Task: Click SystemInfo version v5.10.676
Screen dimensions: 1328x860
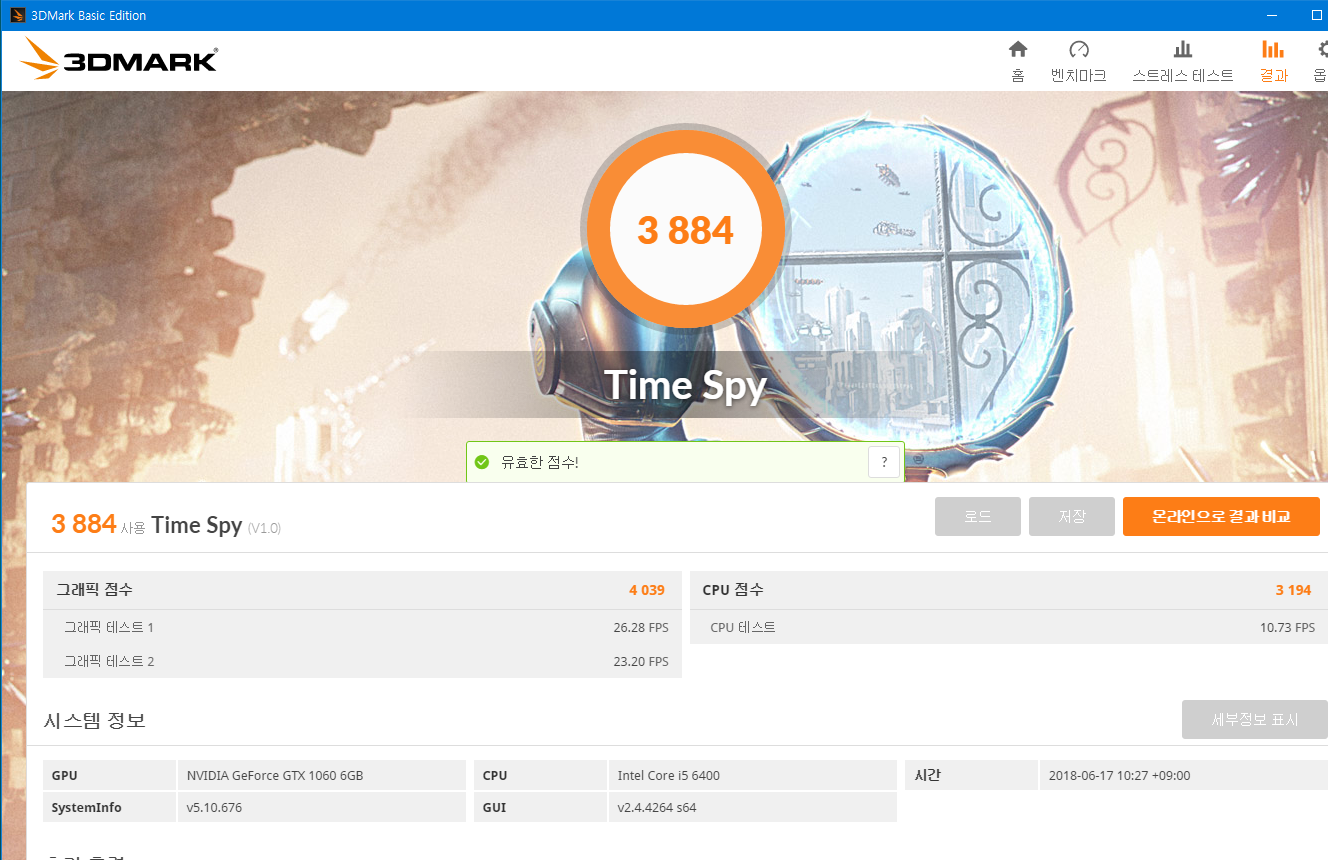Action: tap(214, 808)
